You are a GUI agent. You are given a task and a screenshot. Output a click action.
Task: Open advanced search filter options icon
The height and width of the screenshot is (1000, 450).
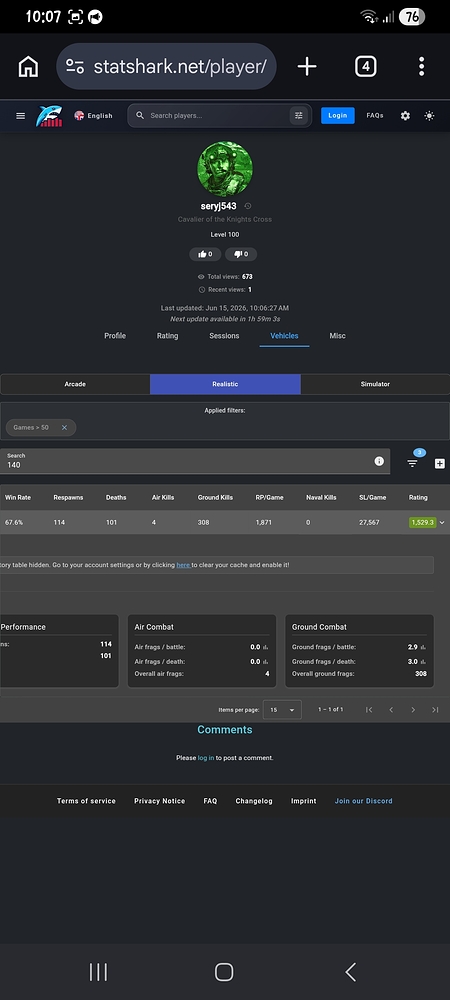(298, 115)
